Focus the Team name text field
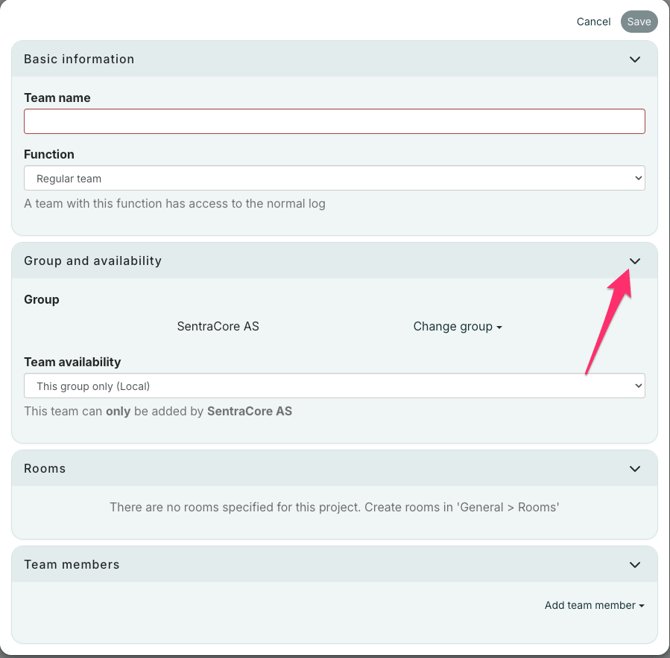The width and height of the screenshot is (670, 658). click(334, 122)
